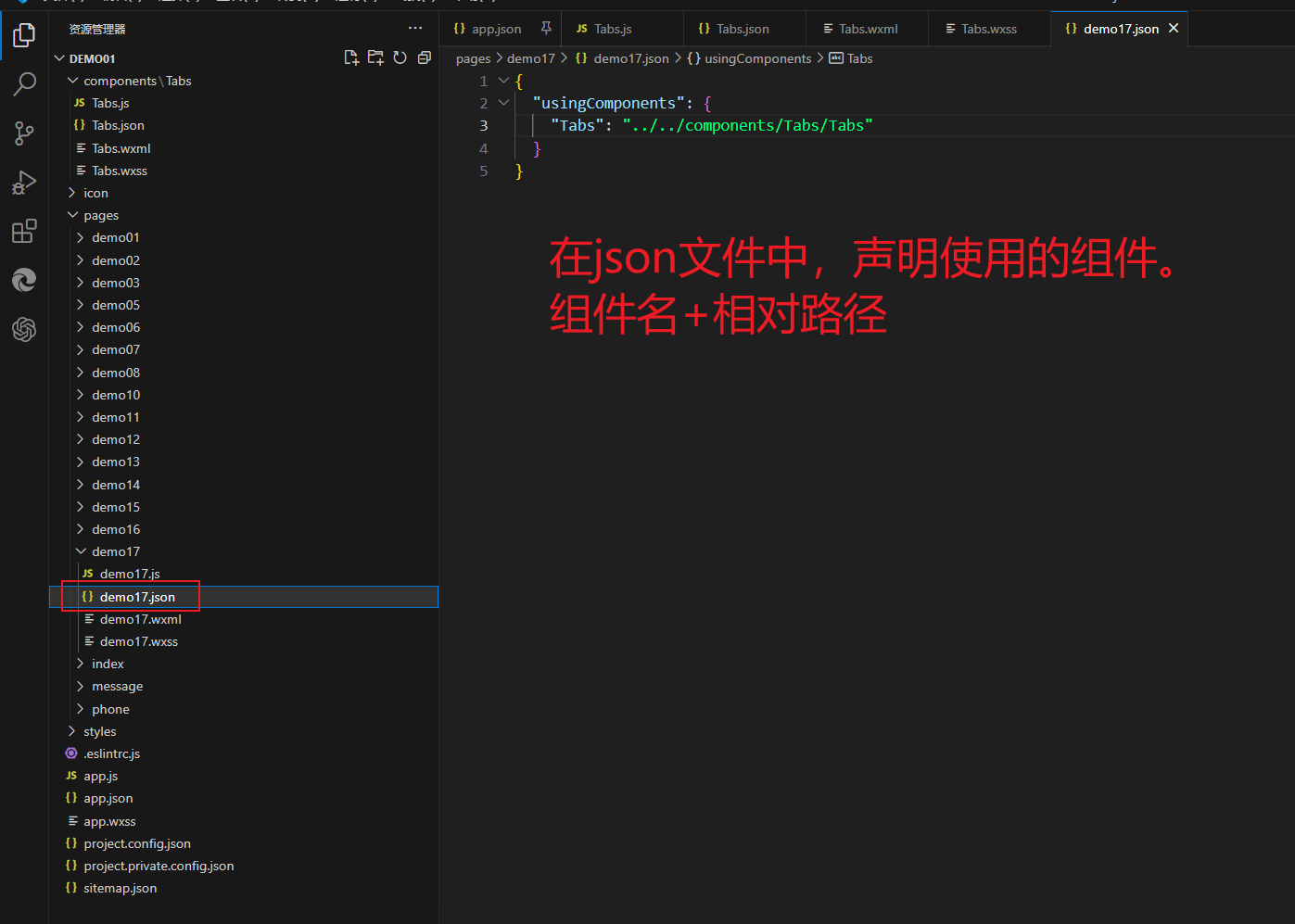Click line number 5 in gutter
Viewport: 1295px width, 924px height.
483,171
